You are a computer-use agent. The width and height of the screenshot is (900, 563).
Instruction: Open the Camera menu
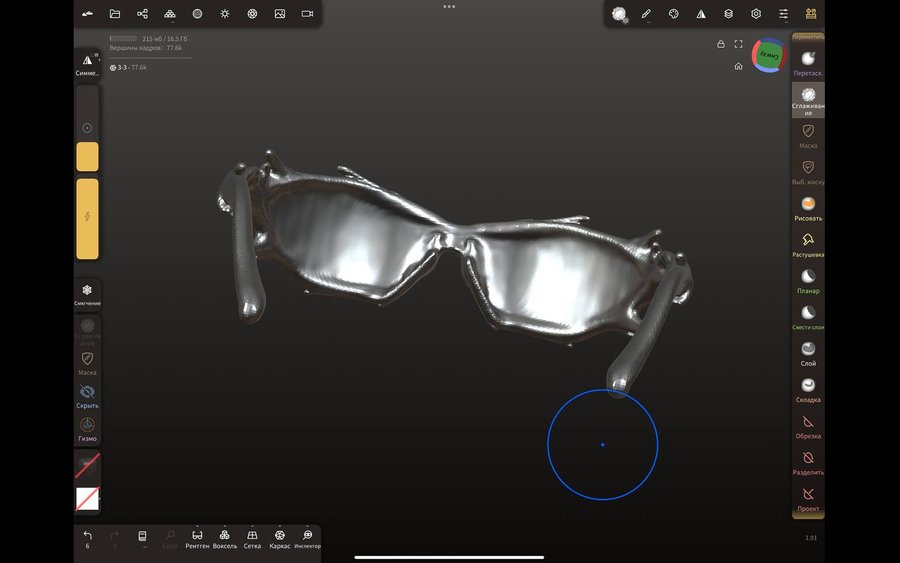coord(307,14)
